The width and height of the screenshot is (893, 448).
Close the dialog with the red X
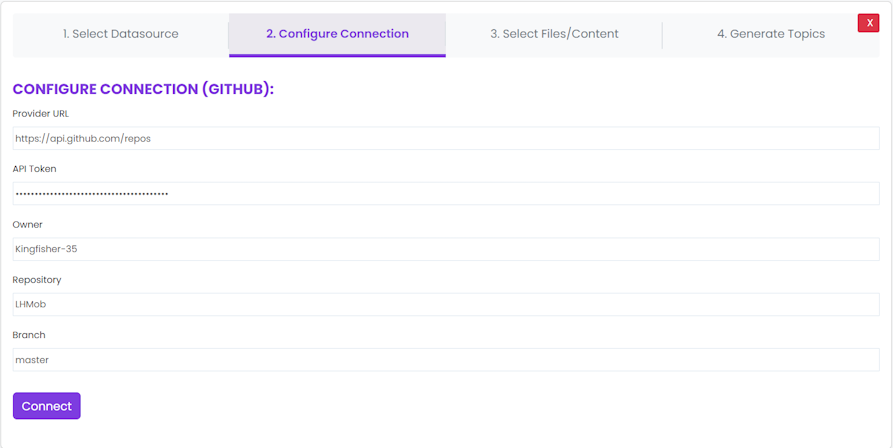coord(868,23)
